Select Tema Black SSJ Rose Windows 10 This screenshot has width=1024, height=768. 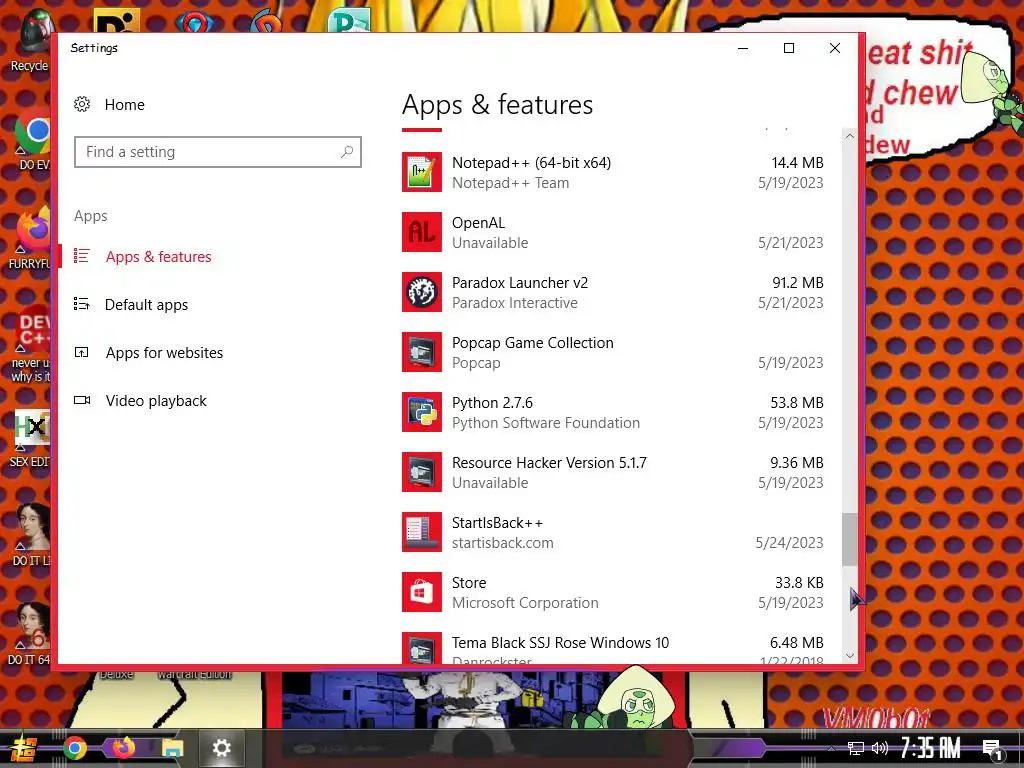pyautogui.click(x=613, y=647)
